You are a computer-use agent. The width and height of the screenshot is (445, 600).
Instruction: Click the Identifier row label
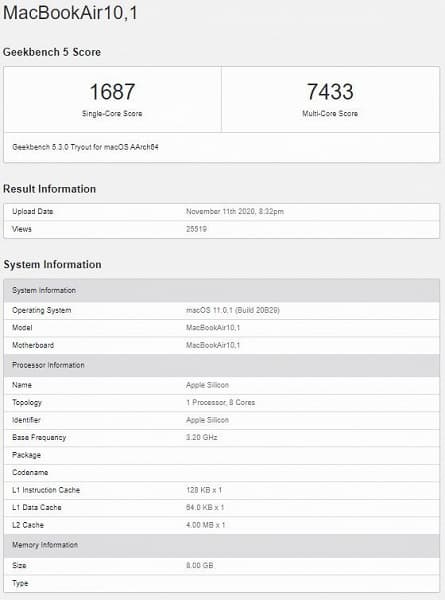click(26, 420)
